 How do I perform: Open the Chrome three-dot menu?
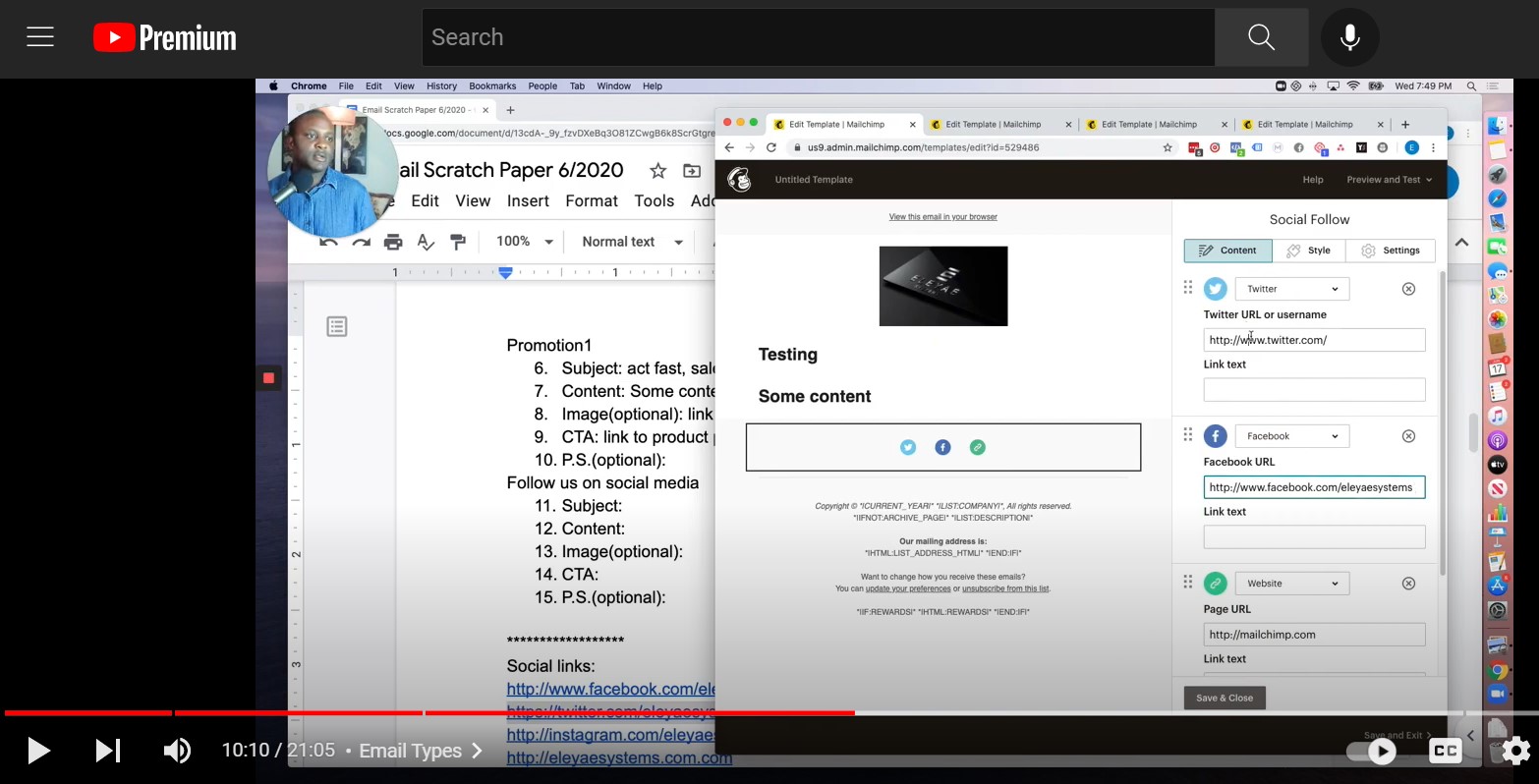coord(1433,147)
